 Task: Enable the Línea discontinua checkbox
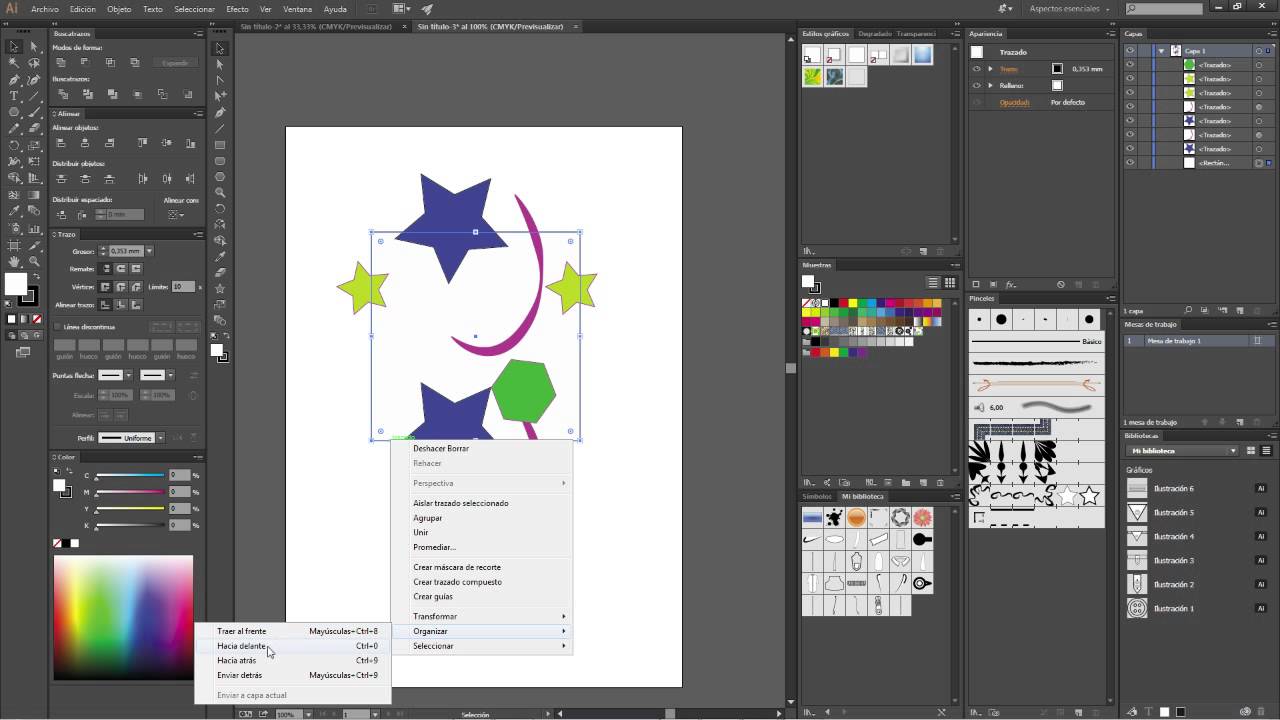pyautogui.click(x=57, y=327)
